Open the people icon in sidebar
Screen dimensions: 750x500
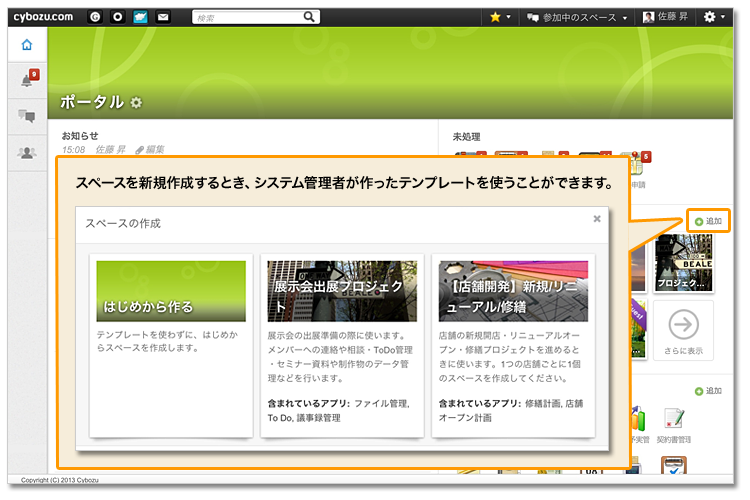click(27, 152)
